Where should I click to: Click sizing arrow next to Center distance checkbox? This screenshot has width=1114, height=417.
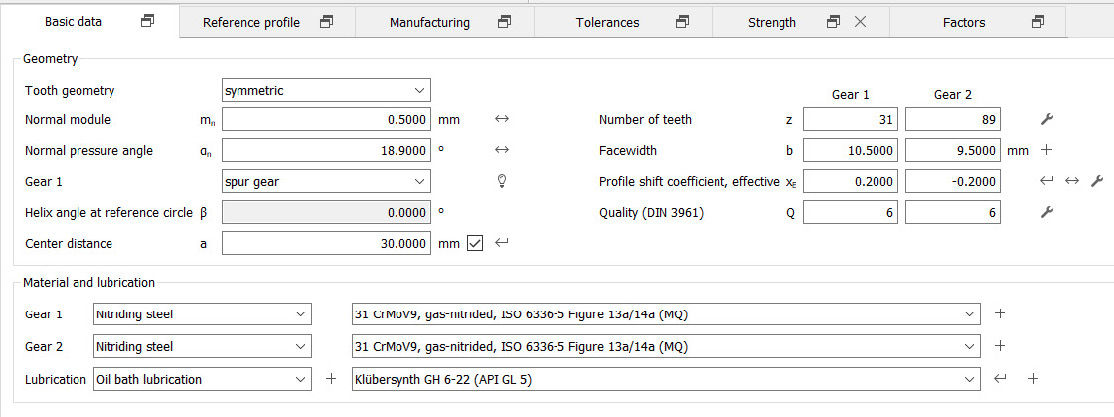pos(502,243)
